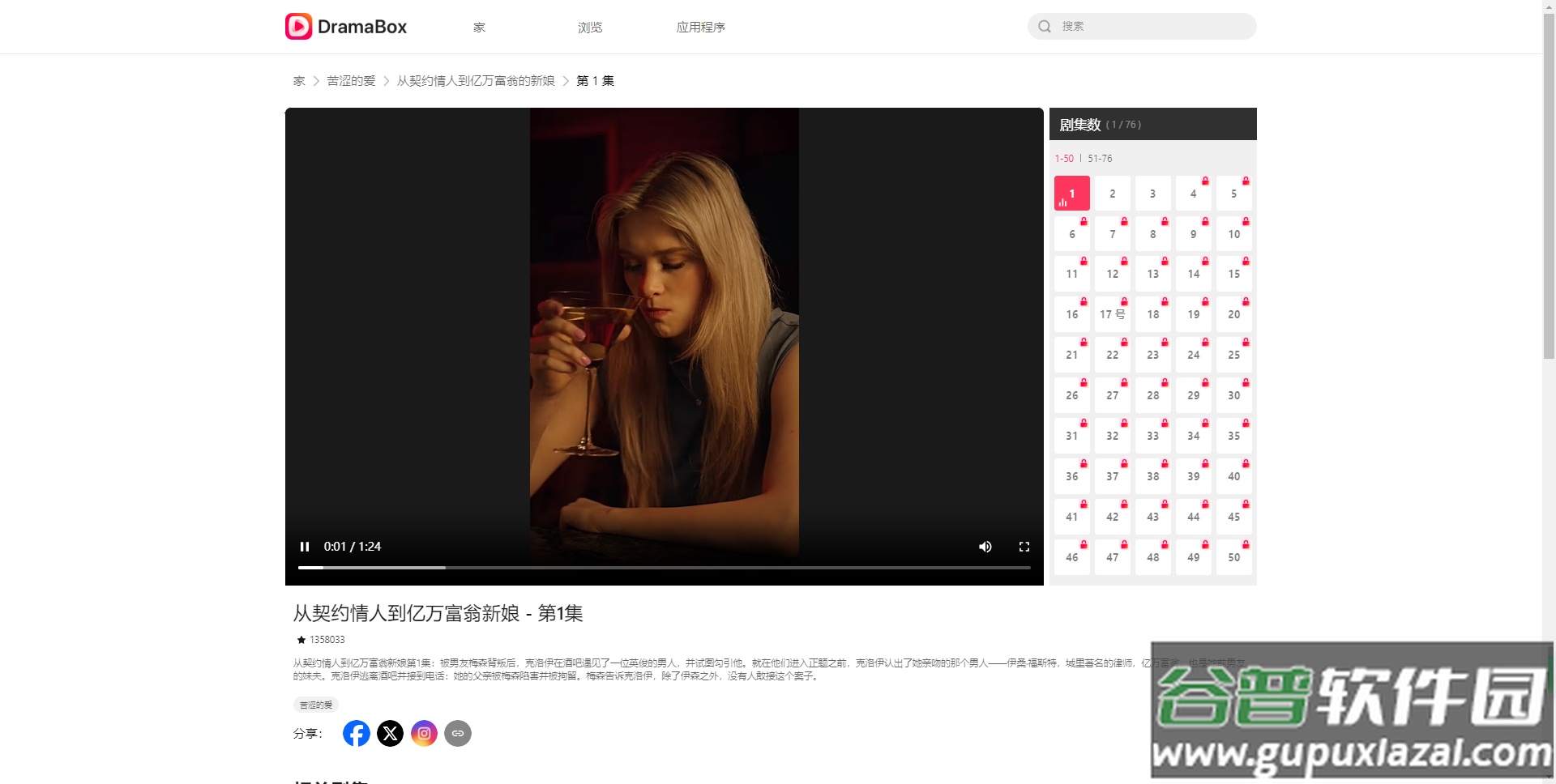Switch to episodes 1-50 range
Screen dimensions: 1556x784
[1064, 159]
